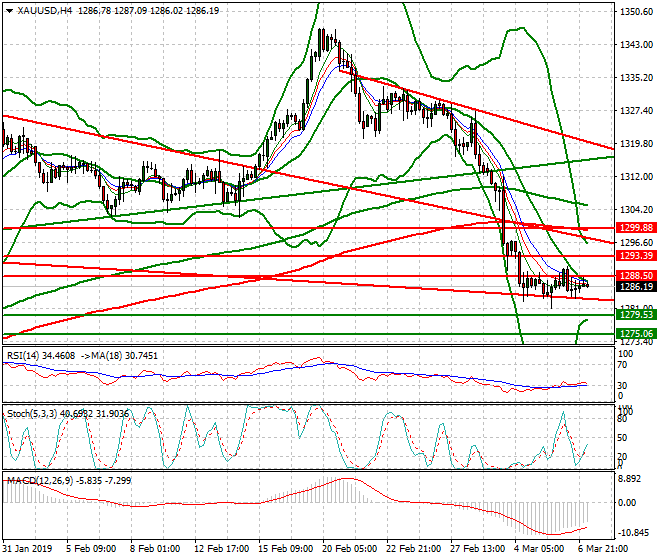Image resolution: width=660 pixels, height=560 pixels.
Task: Click the black current price label 1286.19
Action: coord(636,287)
